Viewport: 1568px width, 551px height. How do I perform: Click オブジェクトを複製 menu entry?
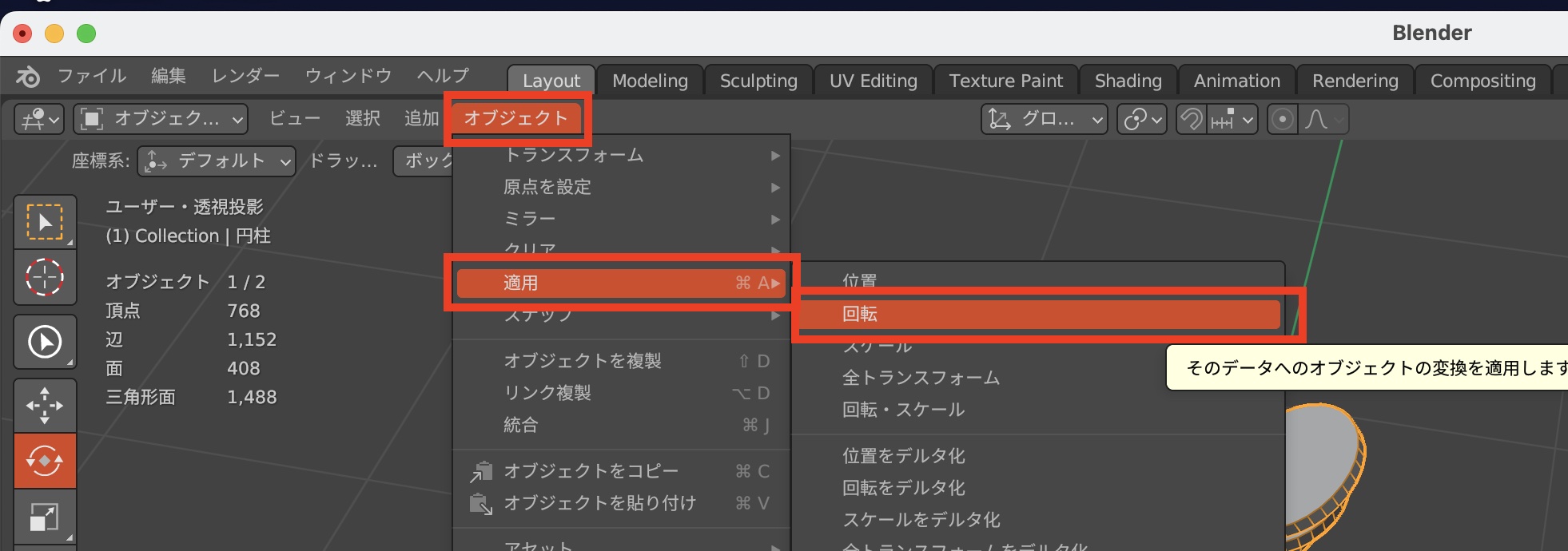click(x=583, y=361)
